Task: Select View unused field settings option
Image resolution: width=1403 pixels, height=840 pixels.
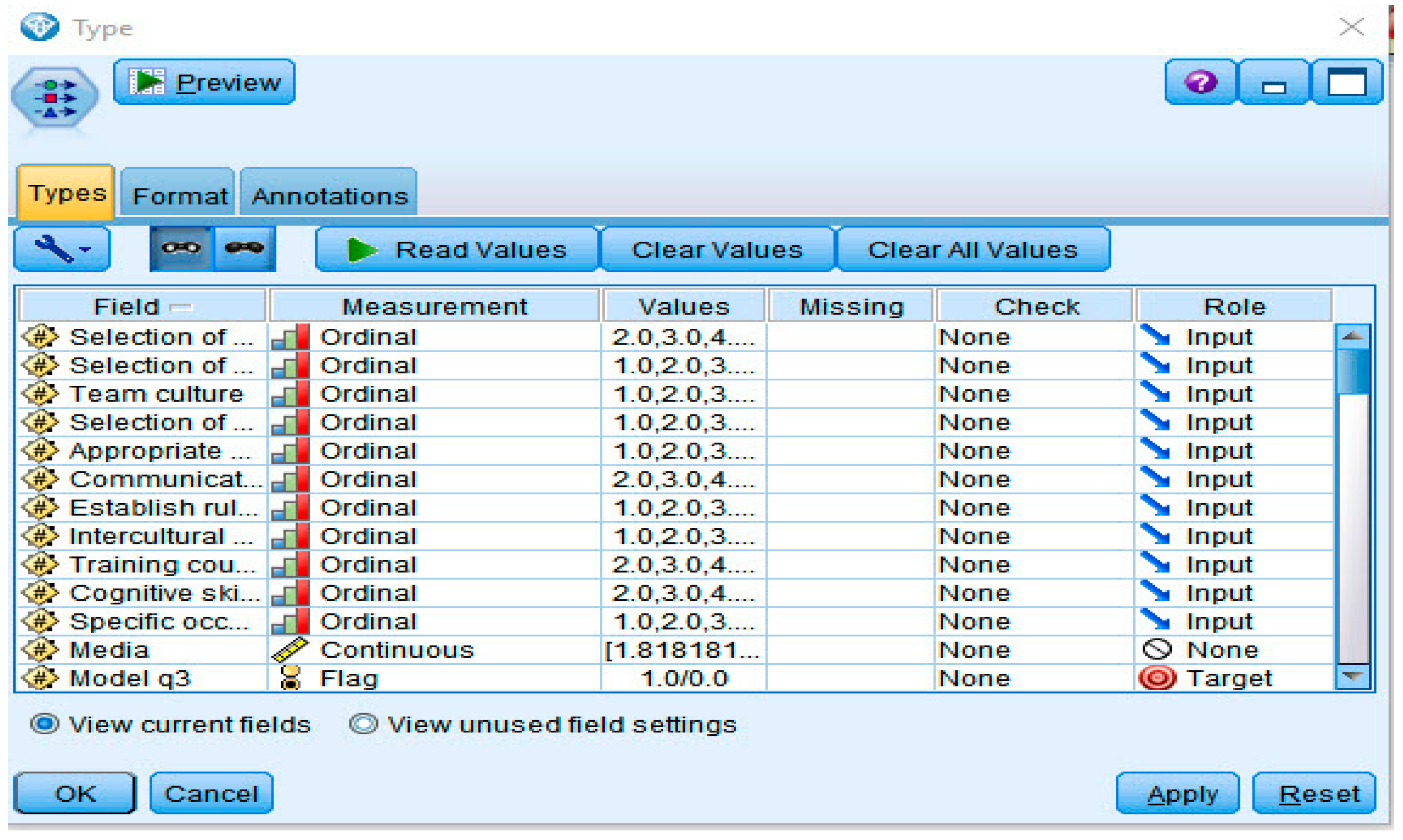Action: 364,725
